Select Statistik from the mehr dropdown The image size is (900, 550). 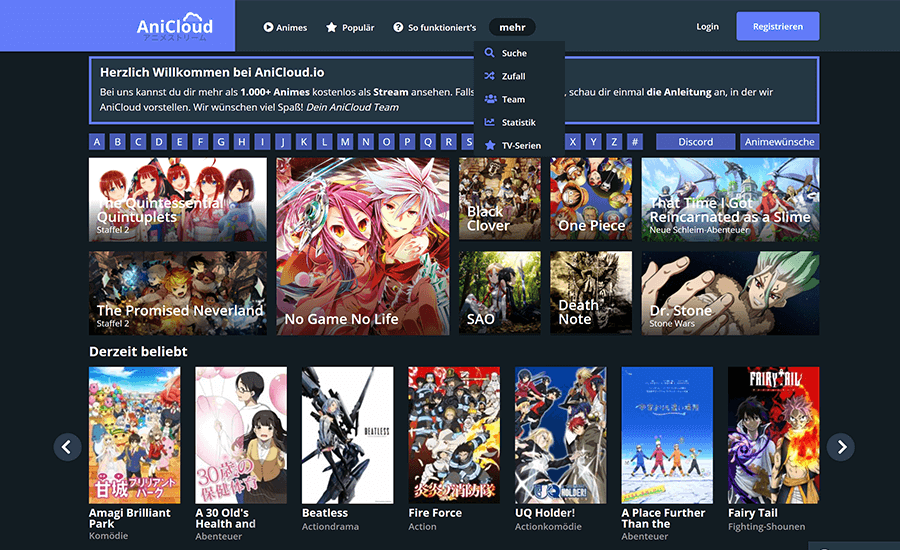(x=519, y=122)
